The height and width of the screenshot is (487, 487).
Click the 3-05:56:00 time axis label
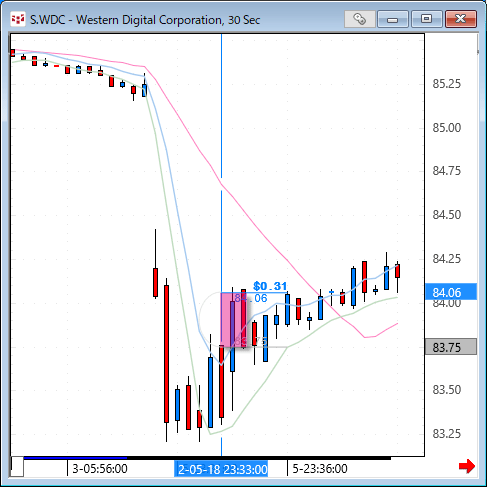point(100,468)
